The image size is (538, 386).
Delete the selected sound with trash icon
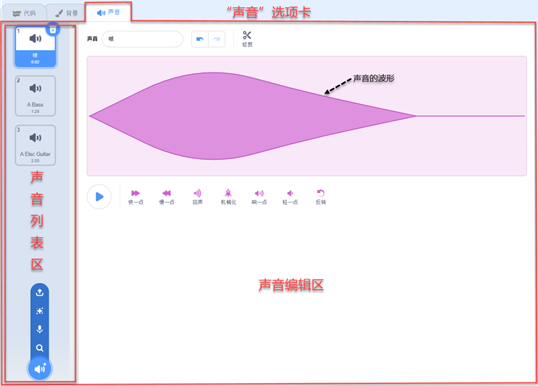click(x=53, y=30)
